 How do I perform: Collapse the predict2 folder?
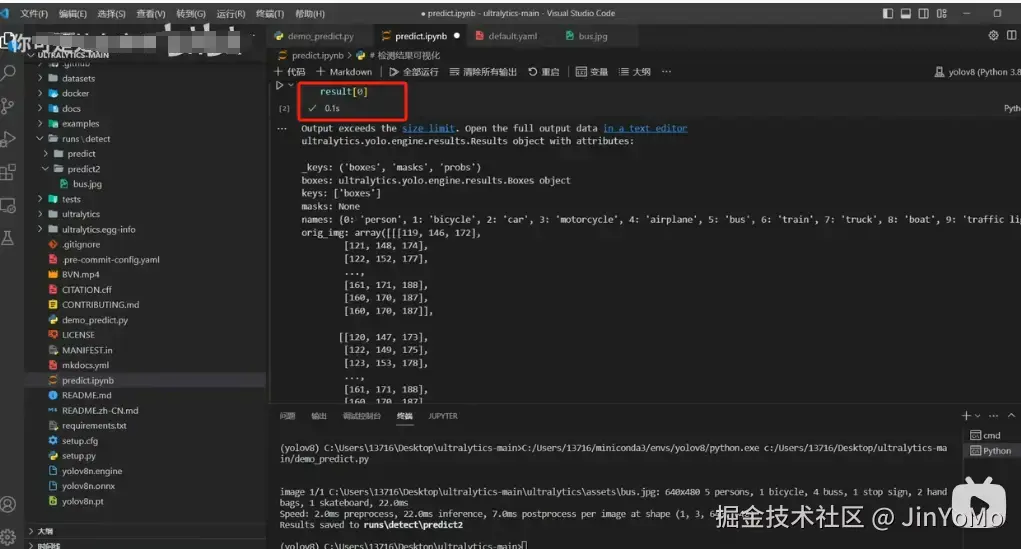[x=46, y=169]
